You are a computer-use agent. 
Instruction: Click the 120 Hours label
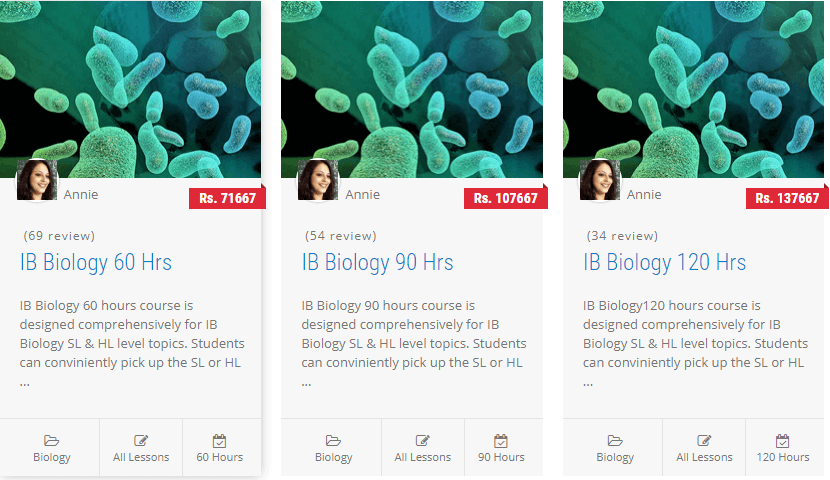click(x=783, y=457)
